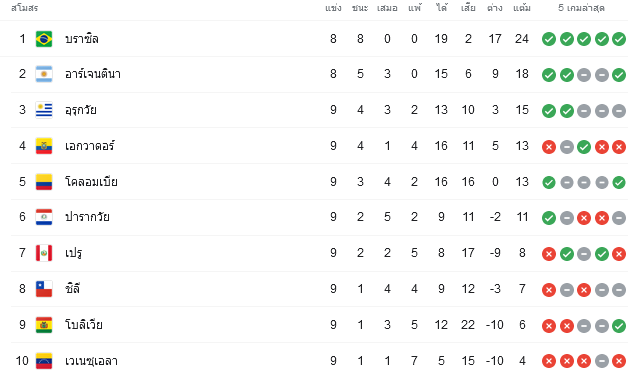Screen dimensions: 628x374
Task: Select the Peru flag icon
Action: click(44, 253)
